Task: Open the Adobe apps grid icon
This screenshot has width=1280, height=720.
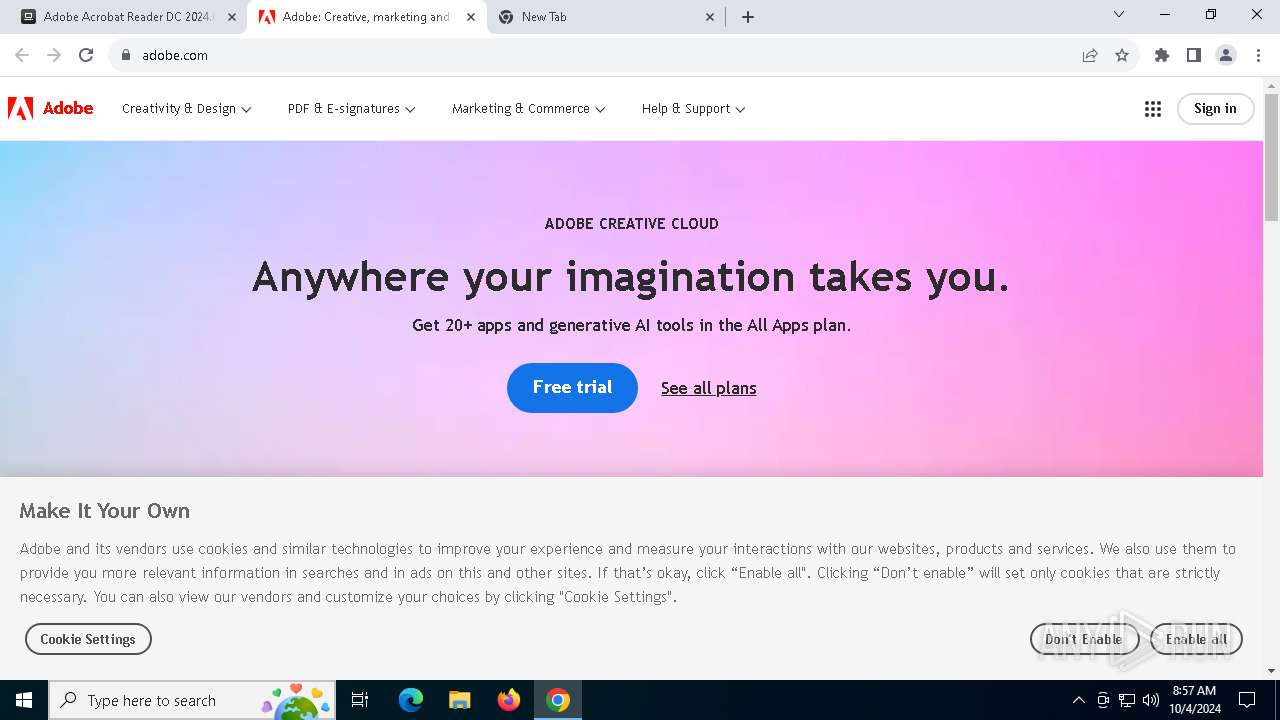Action: [x=1152, y=109]
